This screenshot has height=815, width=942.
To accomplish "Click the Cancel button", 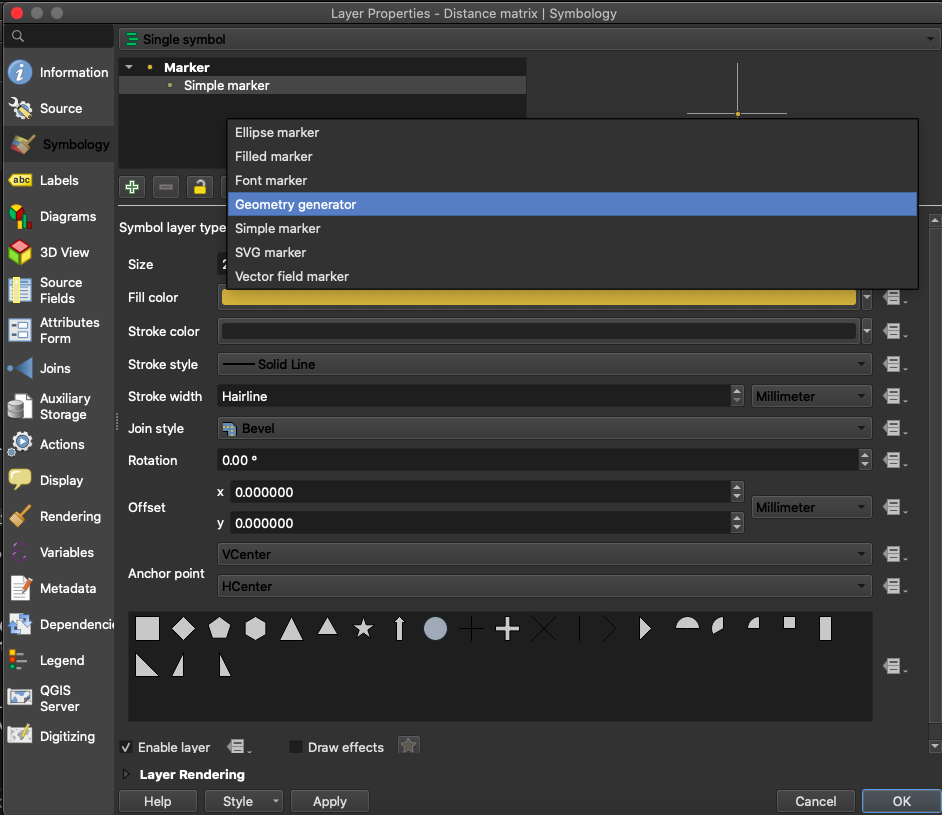I will tap(815, 801).
